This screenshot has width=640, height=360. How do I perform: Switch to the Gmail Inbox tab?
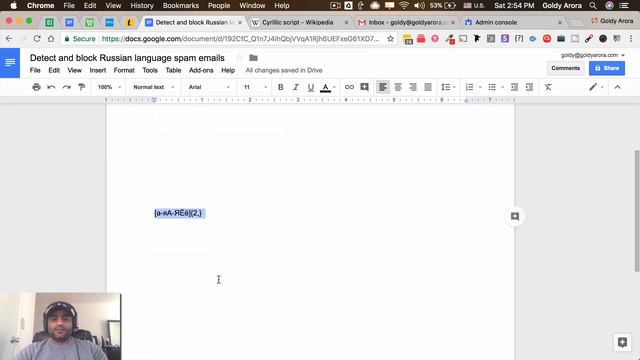click(x=407, y=22)
